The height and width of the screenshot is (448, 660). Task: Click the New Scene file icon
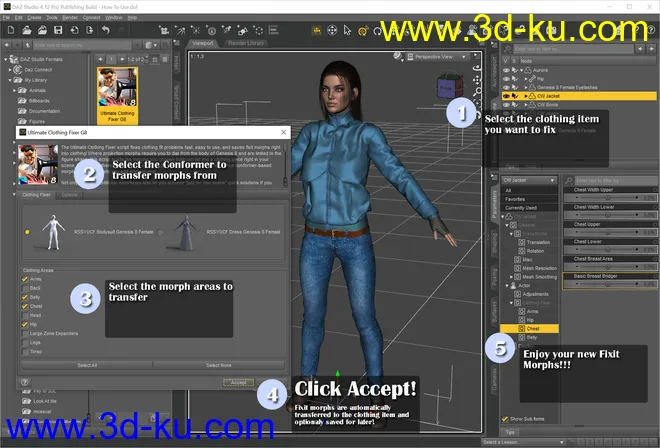[x=9, y=30]
